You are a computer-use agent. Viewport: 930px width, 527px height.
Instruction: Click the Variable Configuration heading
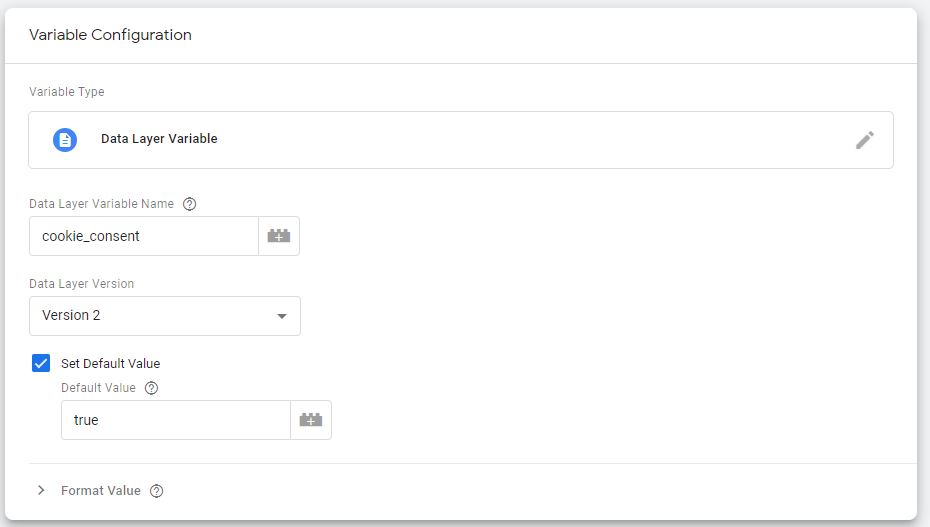[x=110, y=35]
